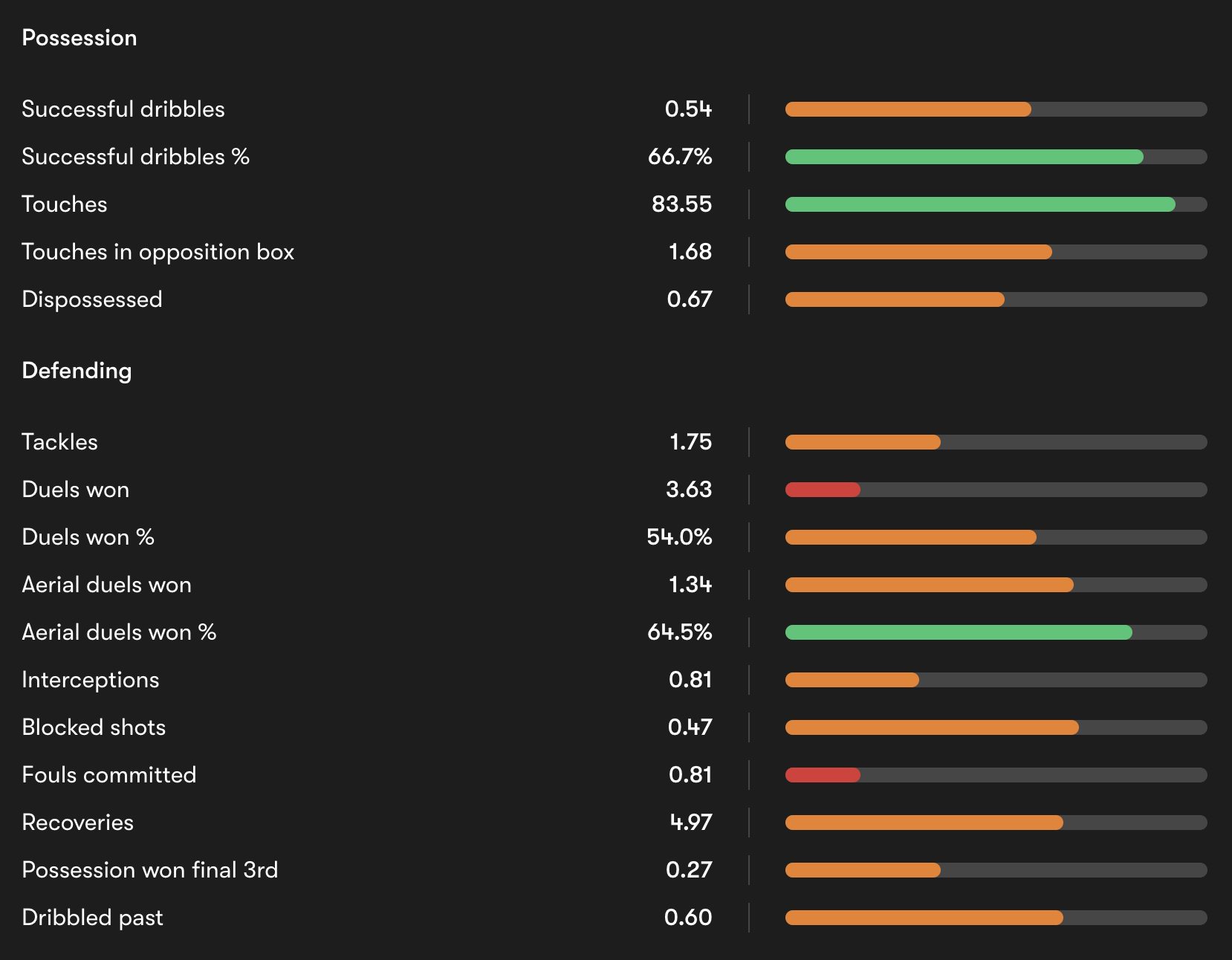
Task: Select the Interceptions stat label
Action: pos(91,680)
